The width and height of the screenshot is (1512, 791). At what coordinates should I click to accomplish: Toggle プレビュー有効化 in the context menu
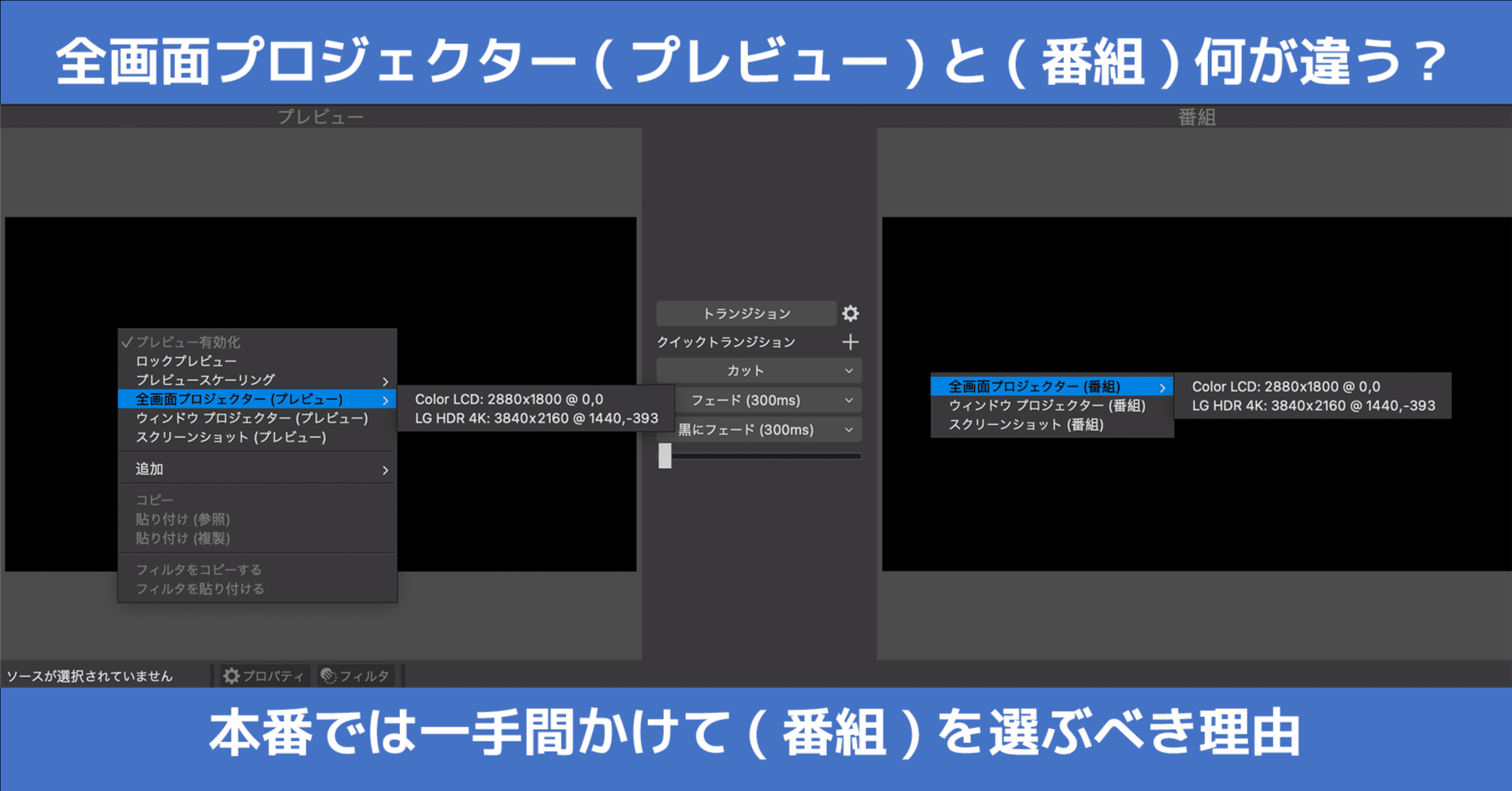(189, 342)
